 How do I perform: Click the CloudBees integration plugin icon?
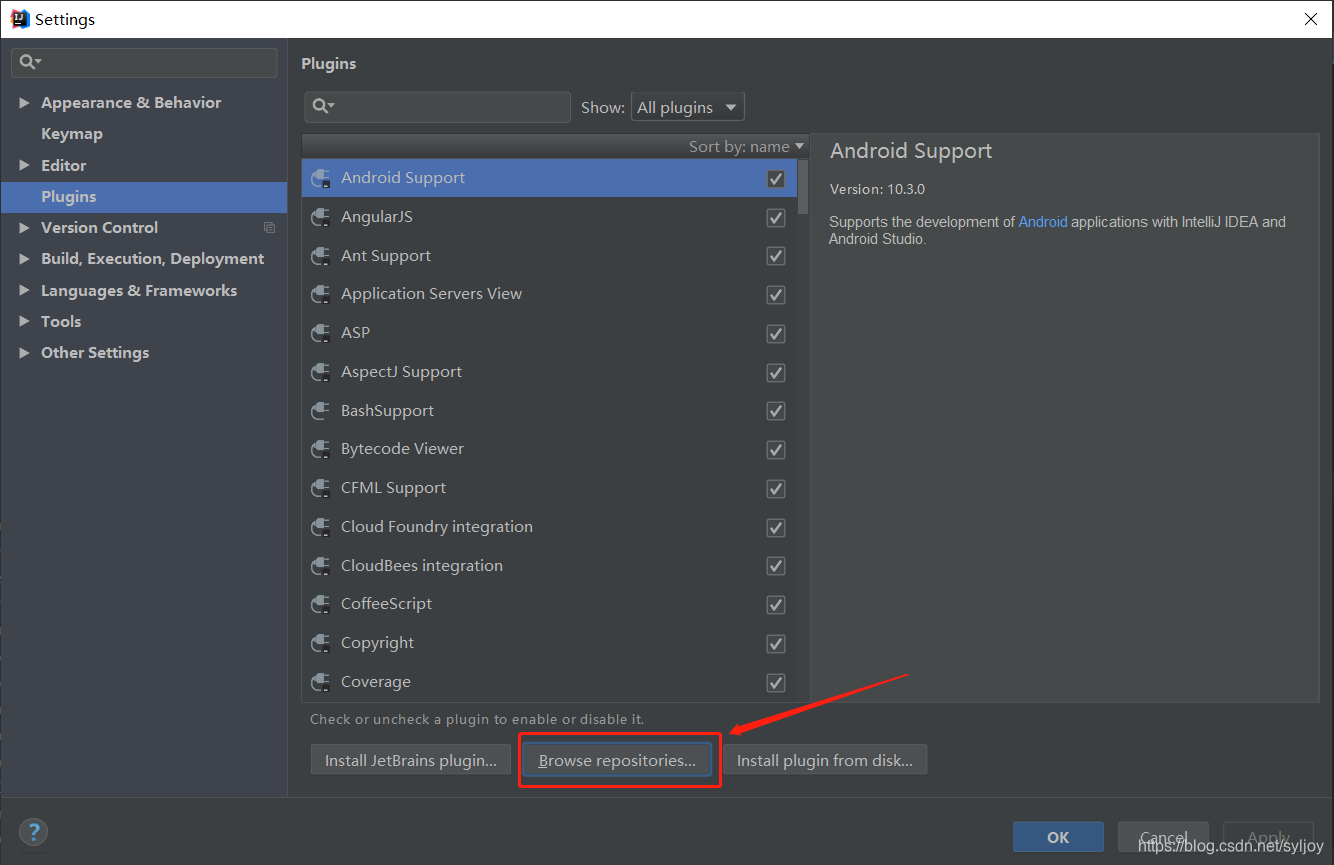321,566
